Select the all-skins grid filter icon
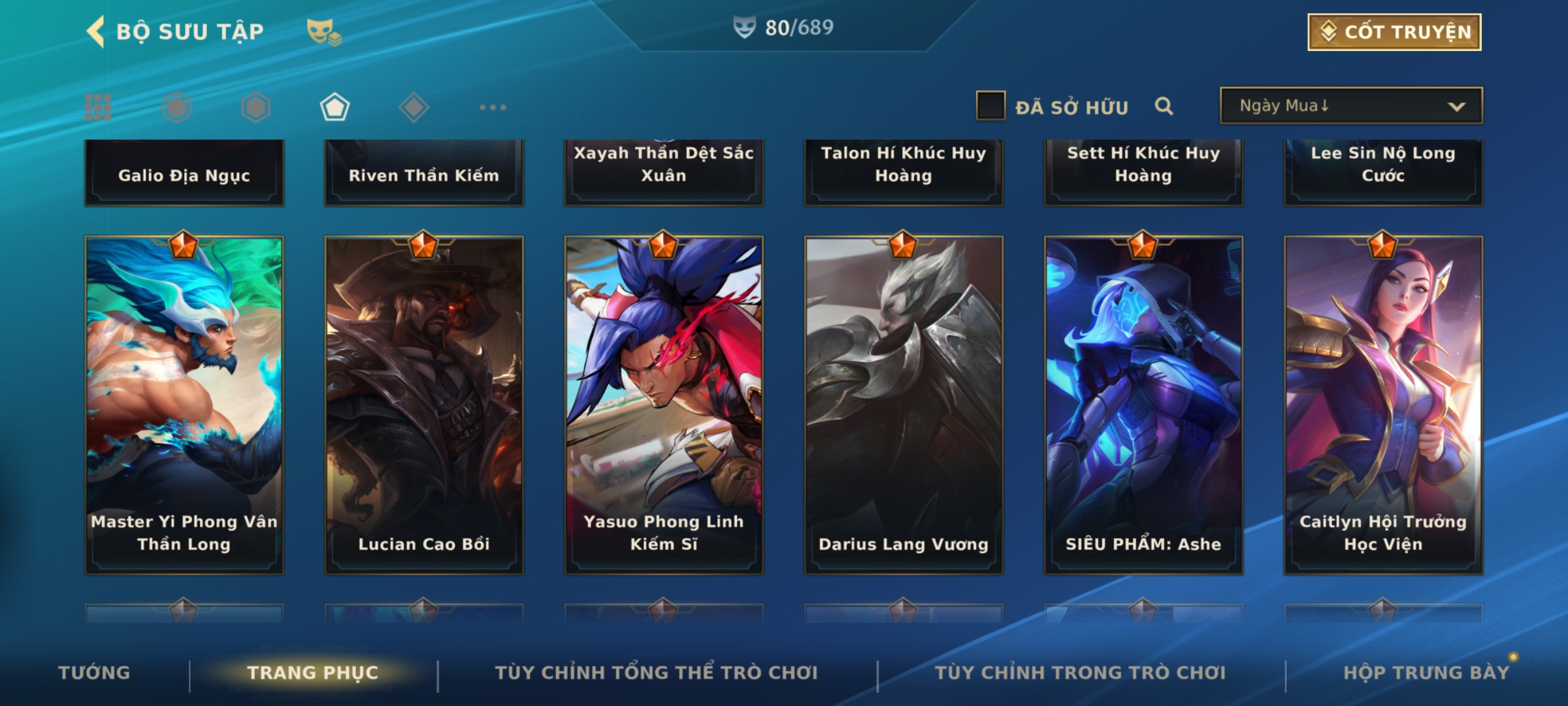 click(x=98, y=107)
